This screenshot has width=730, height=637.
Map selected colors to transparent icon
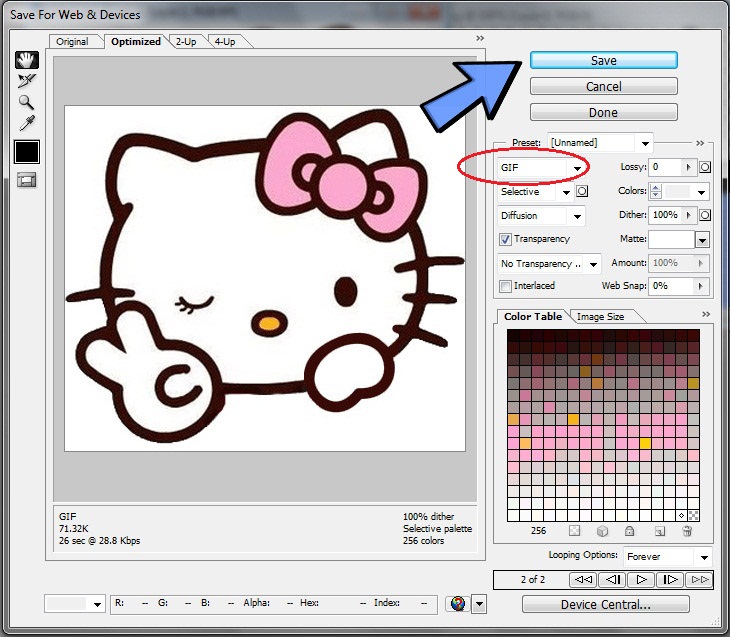pos(575,531)
